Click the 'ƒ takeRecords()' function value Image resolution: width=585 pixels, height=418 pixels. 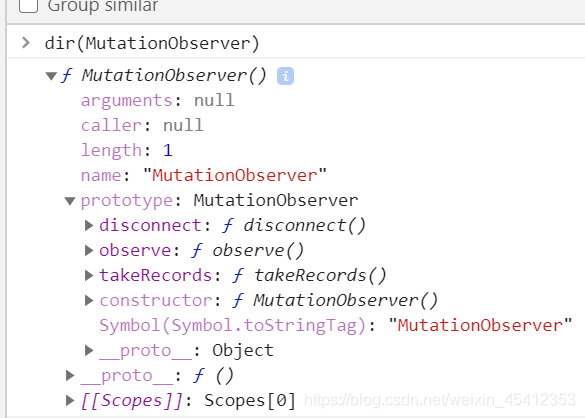point(309,275)
